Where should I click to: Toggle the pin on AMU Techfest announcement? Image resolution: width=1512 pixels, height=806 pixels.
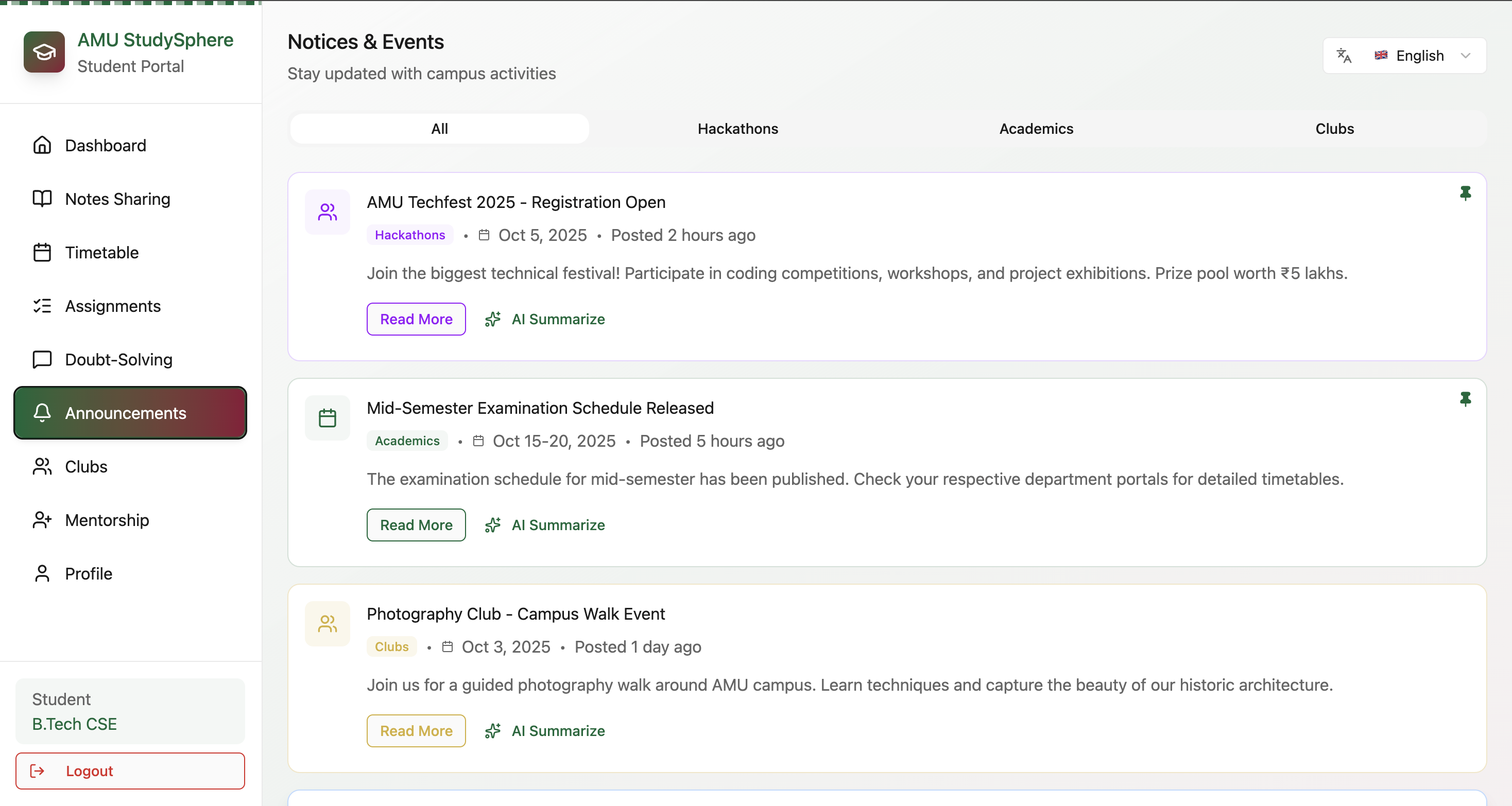(1465, 193)
